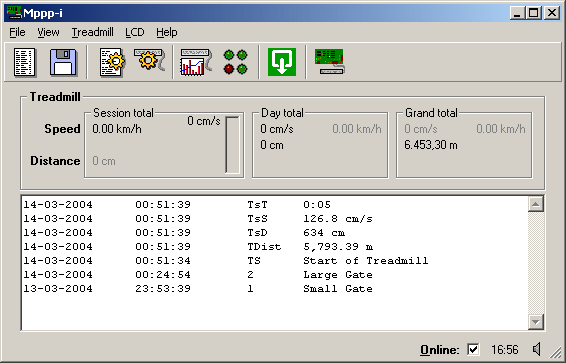This screenshot has width=566, height=363.
Task: Open the LCD menu
Action: coord(135,32)
